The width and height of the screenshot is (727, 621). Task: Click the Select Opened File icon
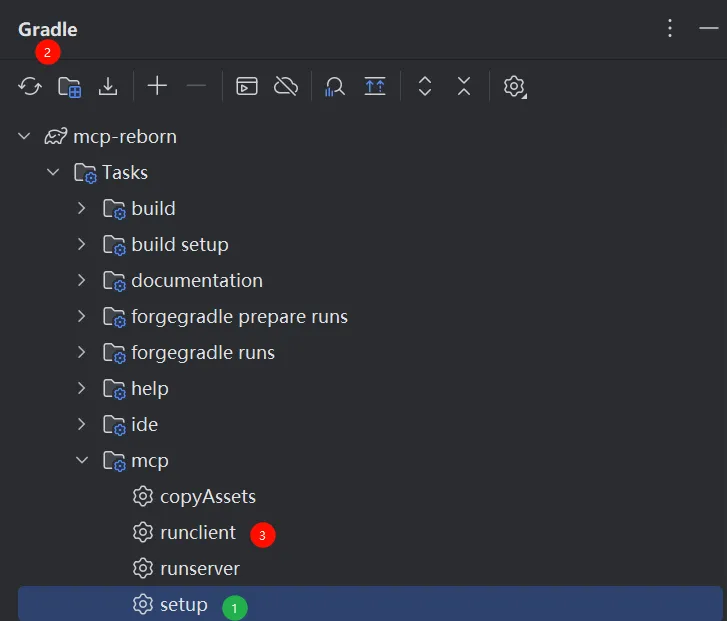click(375, 87)
